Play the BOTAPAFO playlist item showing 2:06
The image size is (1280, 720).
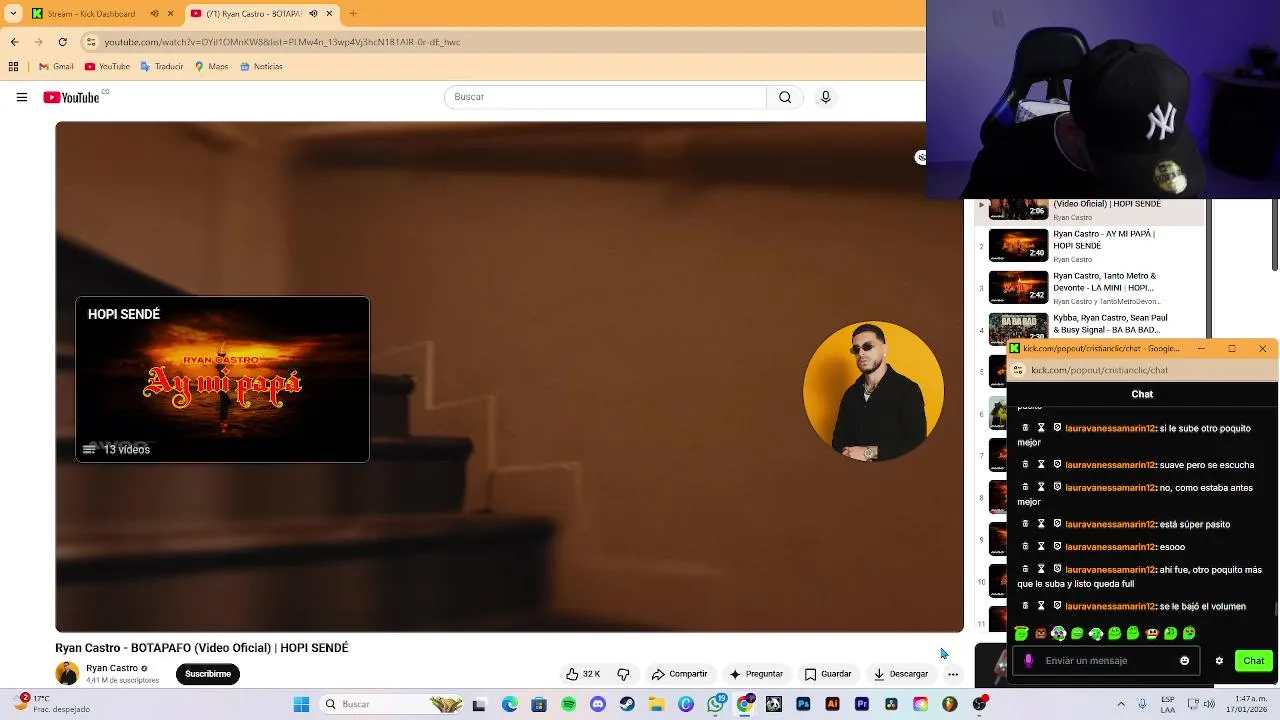[1090, 210]
